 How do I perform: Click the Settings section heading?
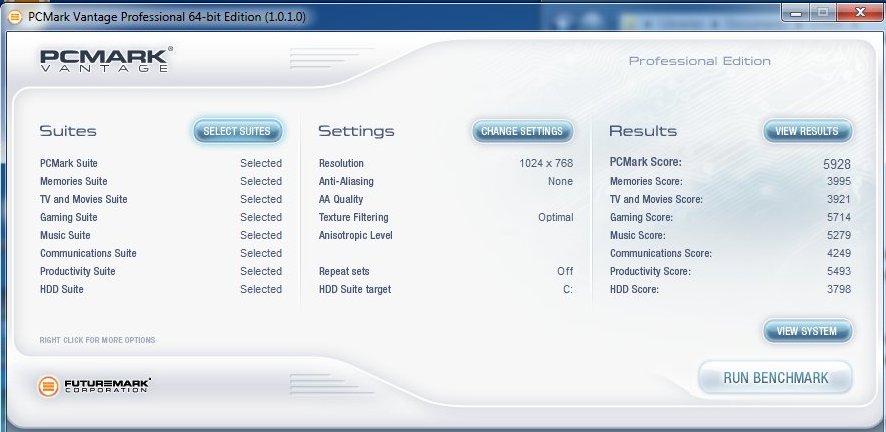click(x=357, y=131)
